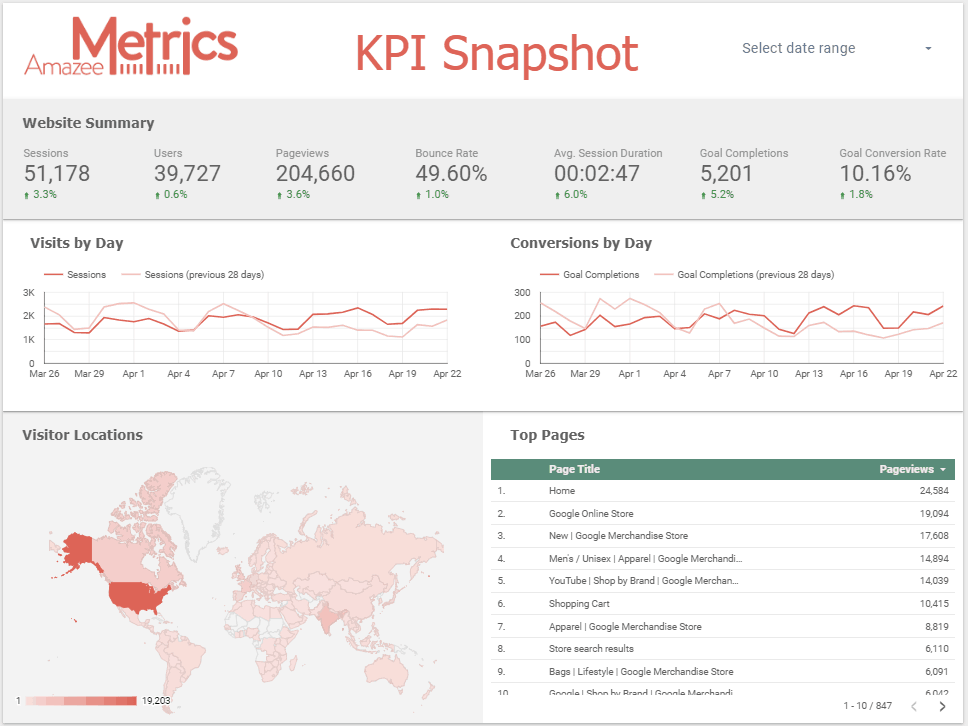
Task: Select Avg. Session Duration 00:02:47
Action: 596,173
